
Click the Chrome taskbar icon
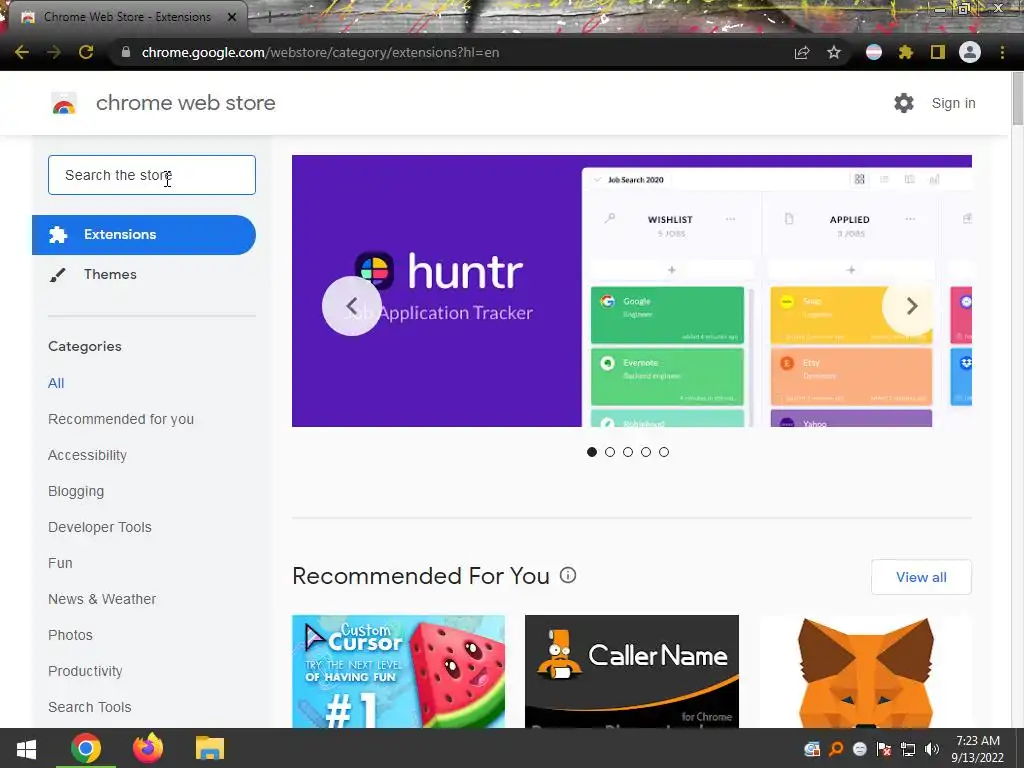pyautogui.click(x=86, y=748)
